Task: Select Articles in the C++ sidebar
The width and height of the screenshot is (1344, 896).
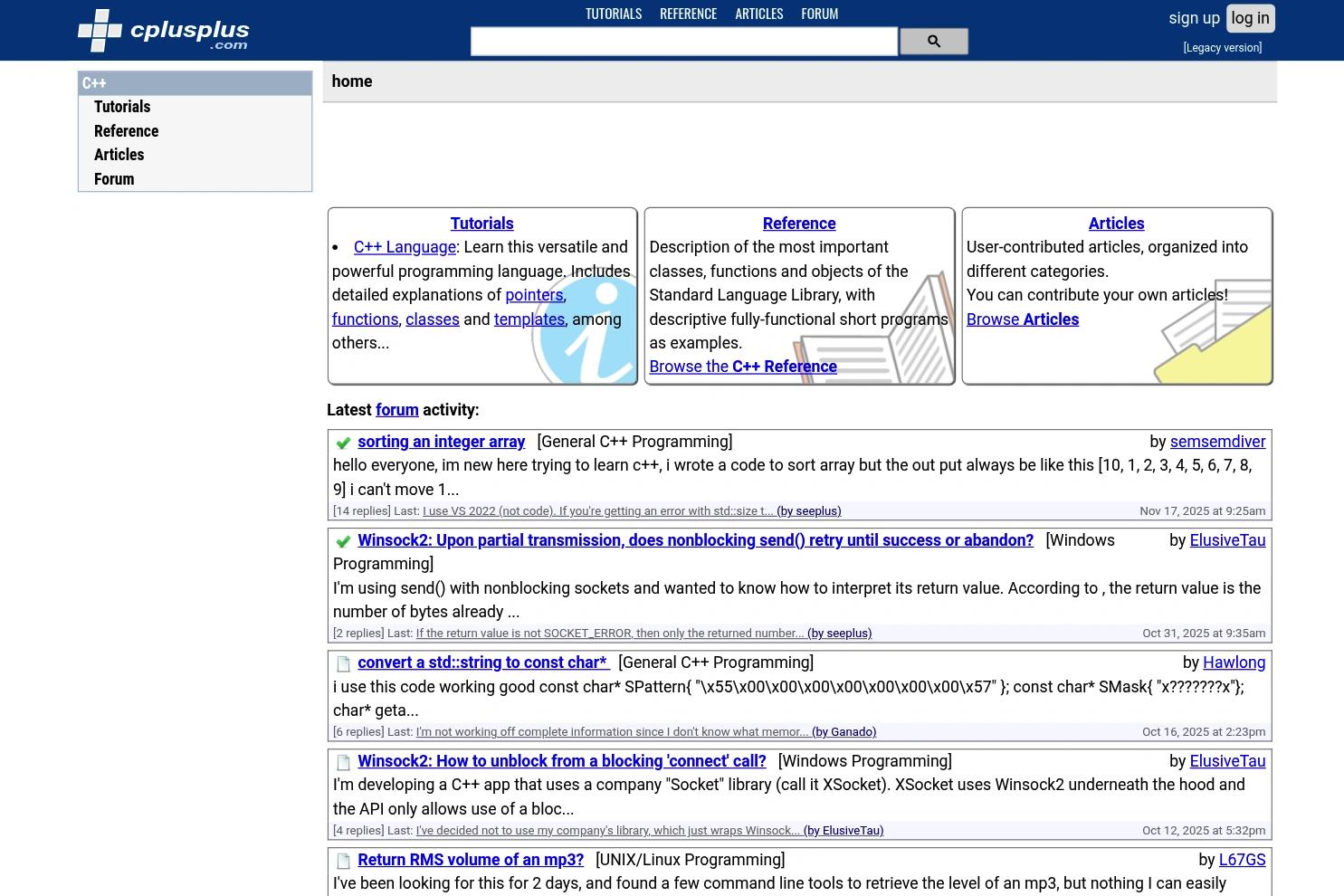Action: tap(119, 155)
